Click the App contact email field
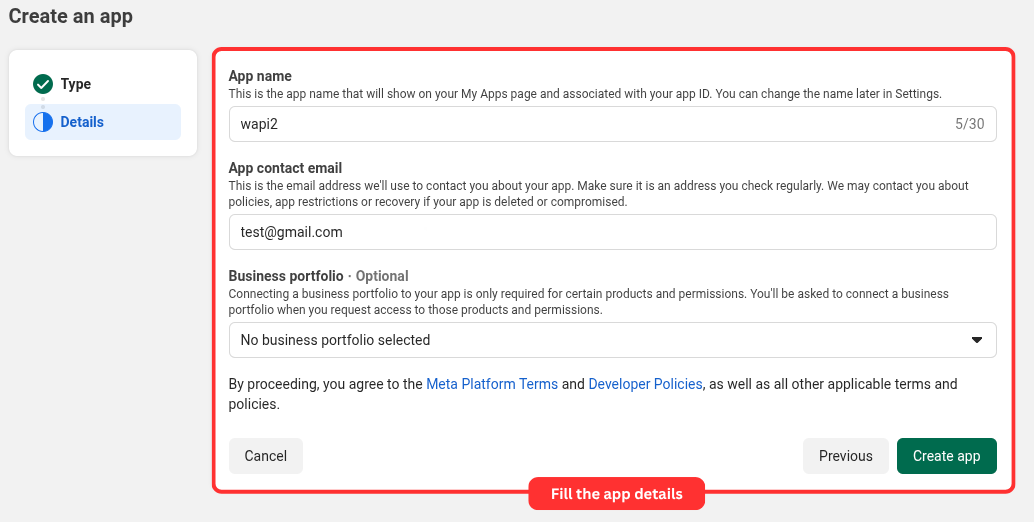1034x522 pixels. point(613,232)
